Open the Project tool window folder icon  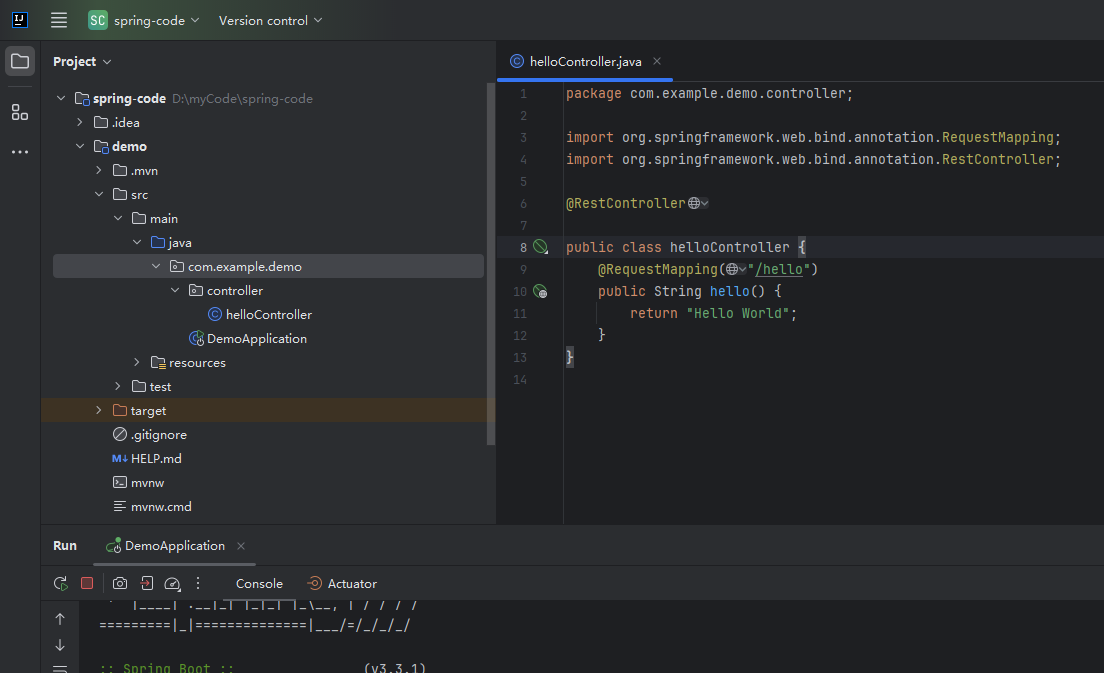[20, 61]
